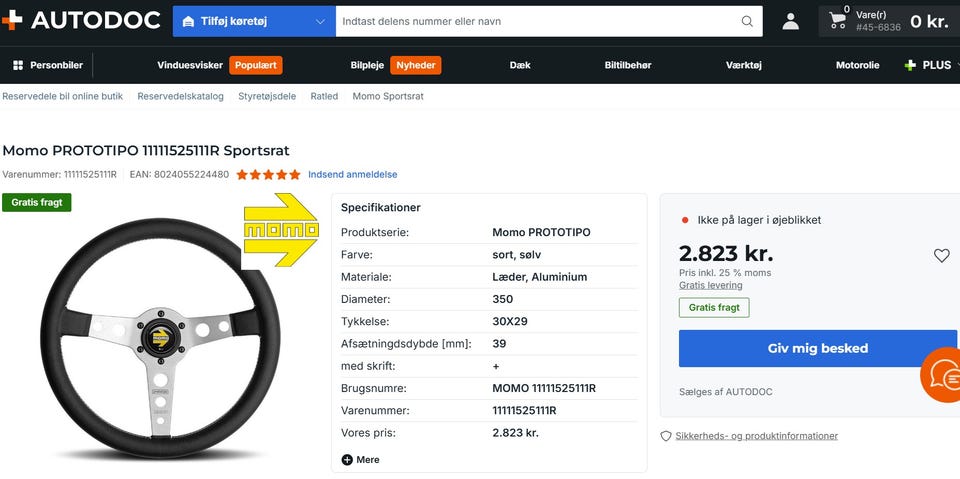Click the Giv mig besked button
This screenshot has height=479, width=960.
pyautogui.click(x=817, y=349)
